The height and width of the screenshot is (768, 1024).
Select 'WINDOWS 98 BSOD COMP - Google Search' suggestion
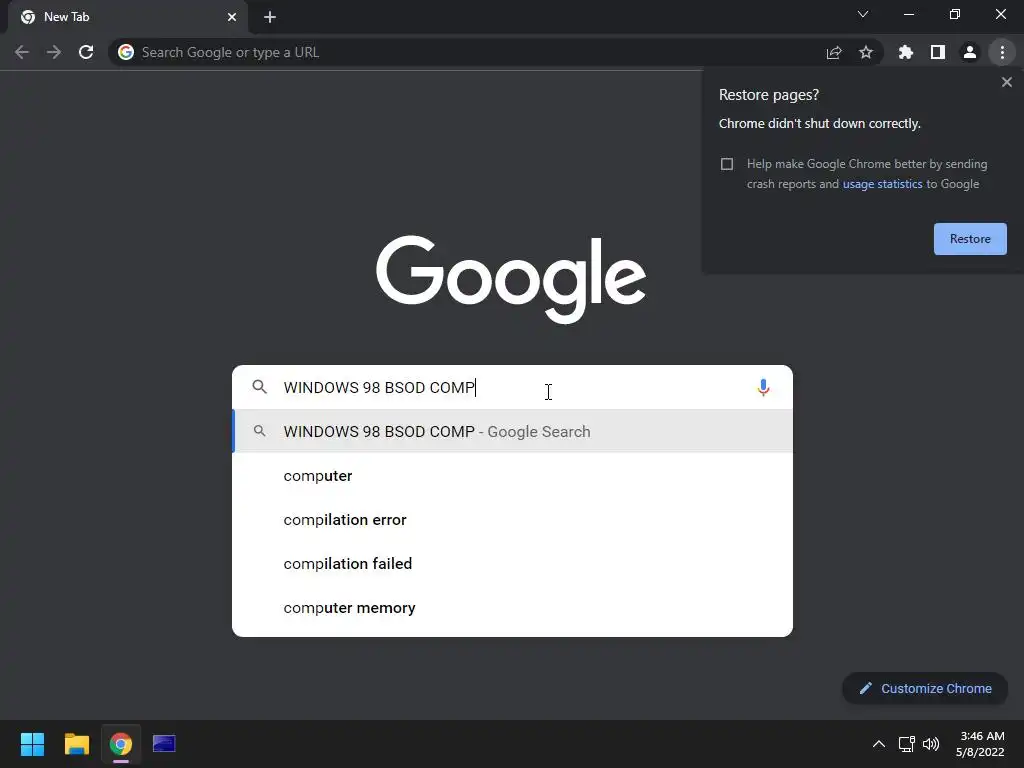[512, 431]
